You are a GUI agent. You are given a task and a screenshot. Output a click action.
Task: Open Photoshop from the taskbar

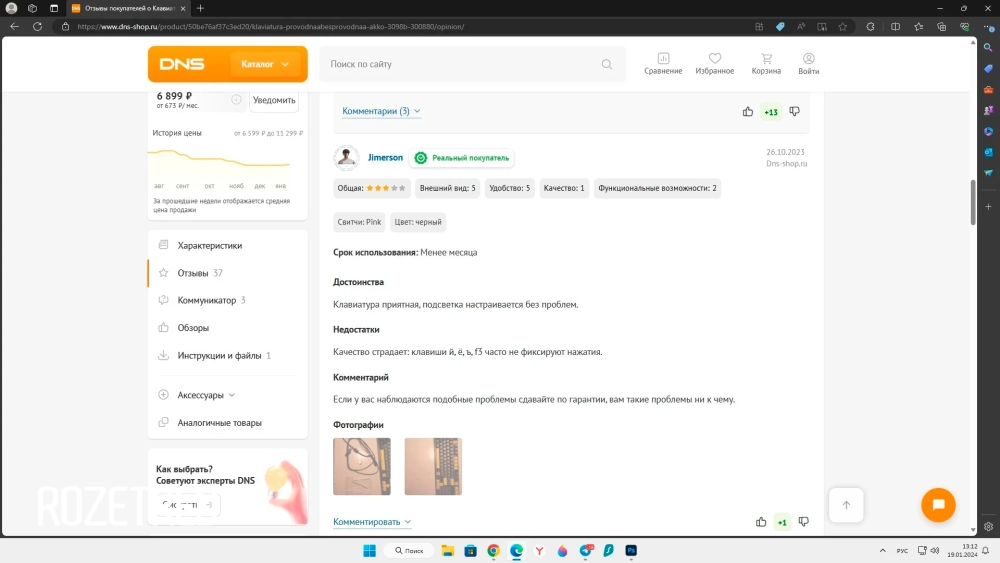[x=632, y=551]
